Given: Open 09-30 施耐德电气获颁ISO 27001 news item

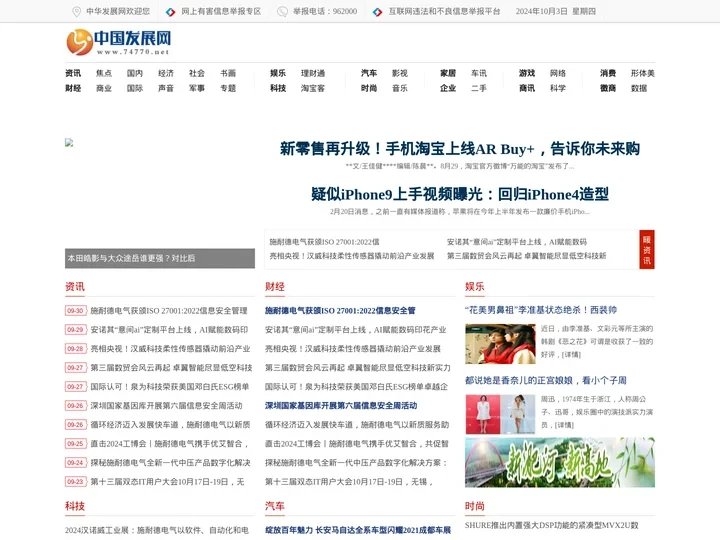Looking at the screenshot, I should 169,311.
